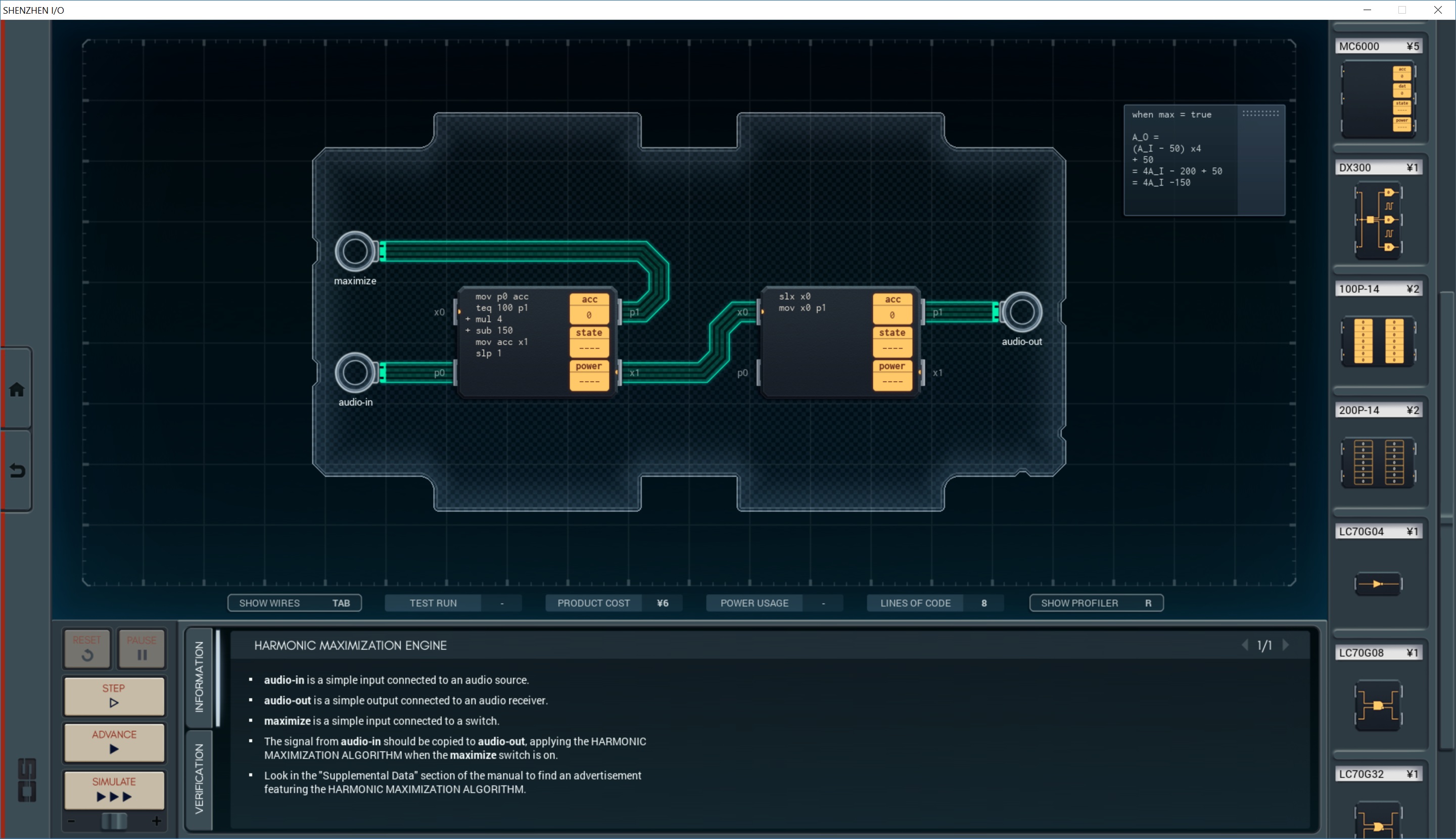Pause the simulation
The height and width of the screenshot is (839, 1456).
(x=142, y=648)
